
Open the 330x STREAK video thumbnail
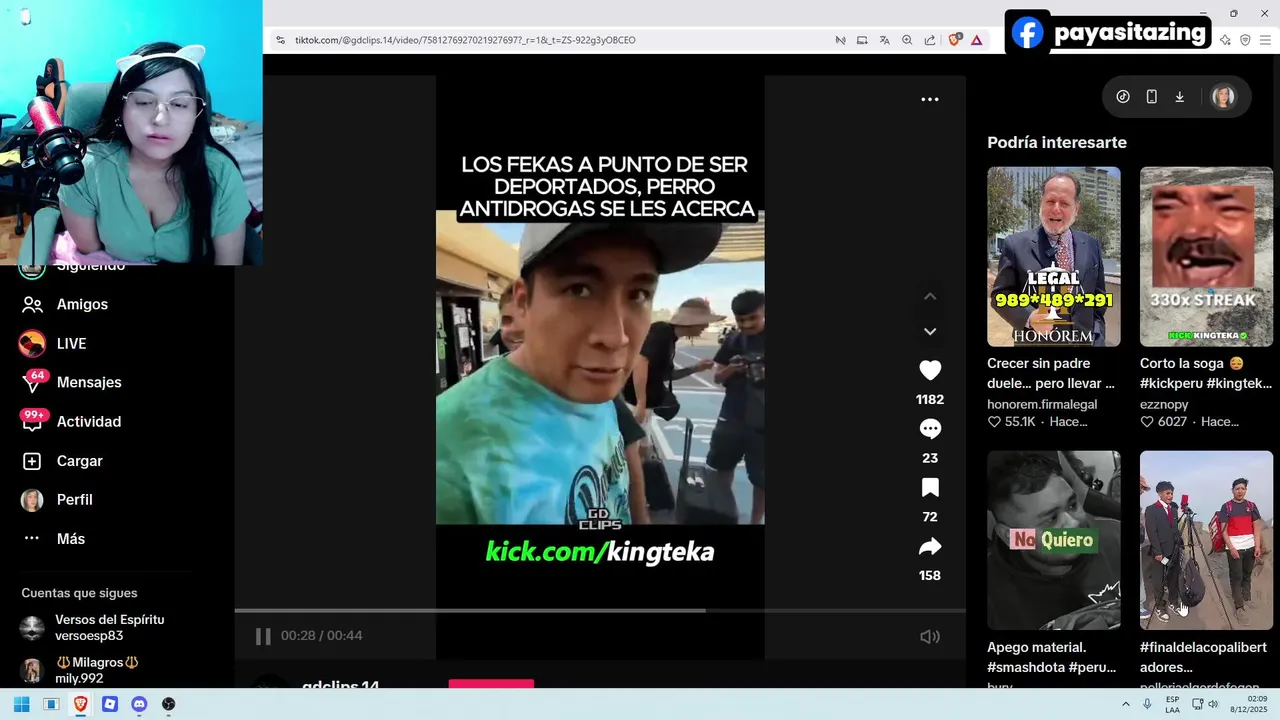pos(1206,257)
